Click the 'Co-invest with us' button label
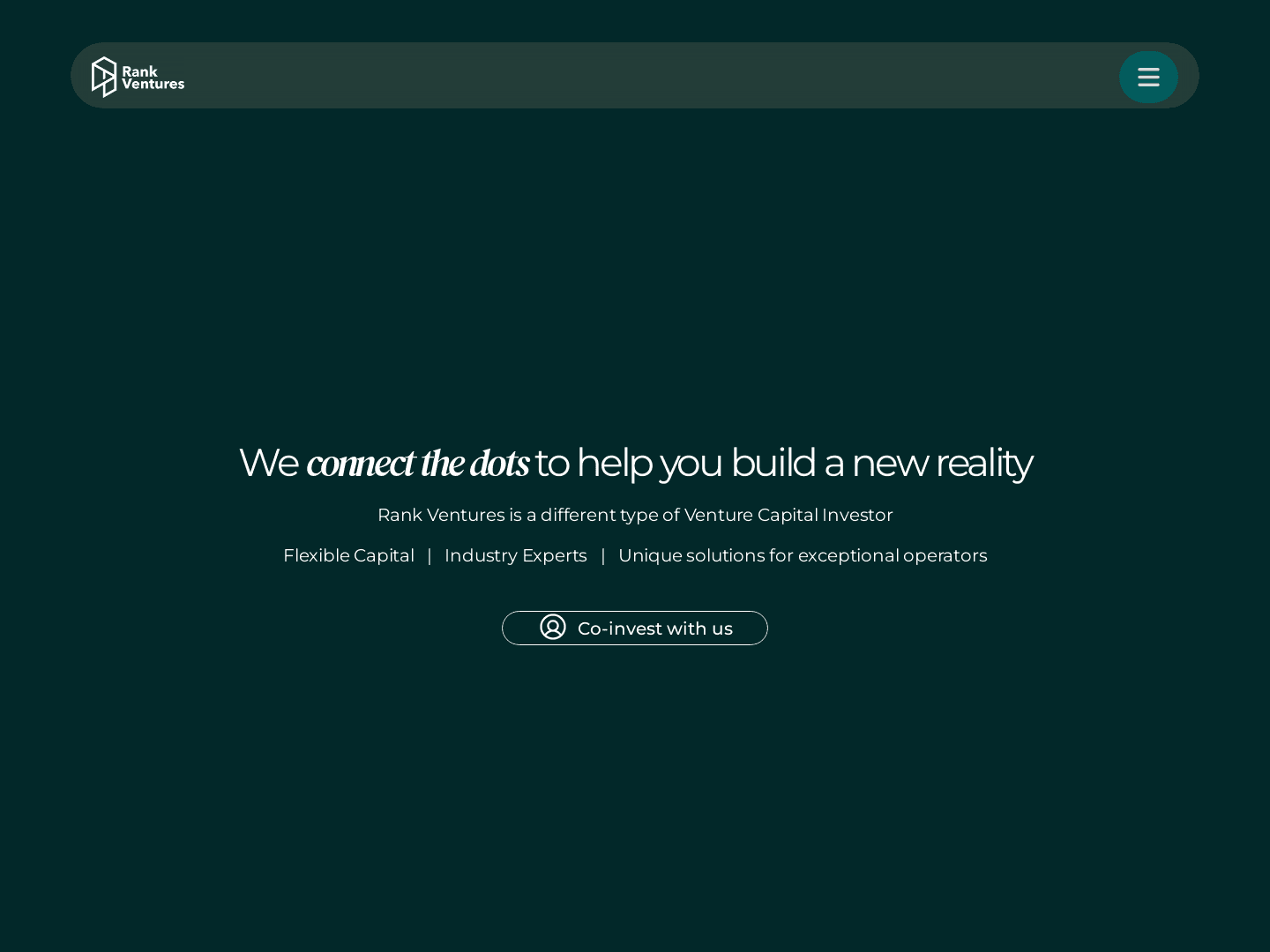Screen dimensions: 1270x952 tap(654, 628)
